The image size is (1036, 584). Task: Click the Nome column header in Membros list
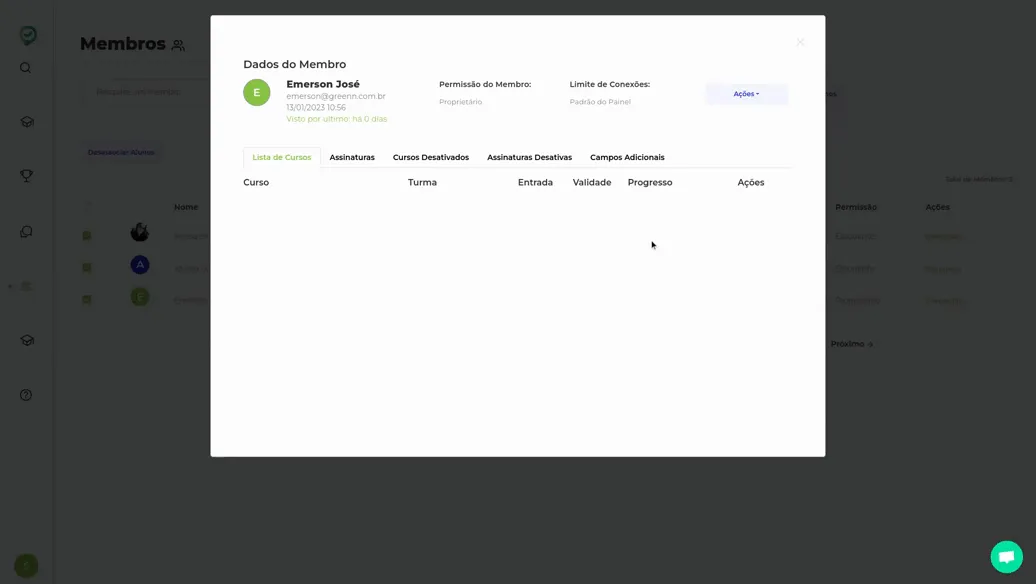point(186,207)
